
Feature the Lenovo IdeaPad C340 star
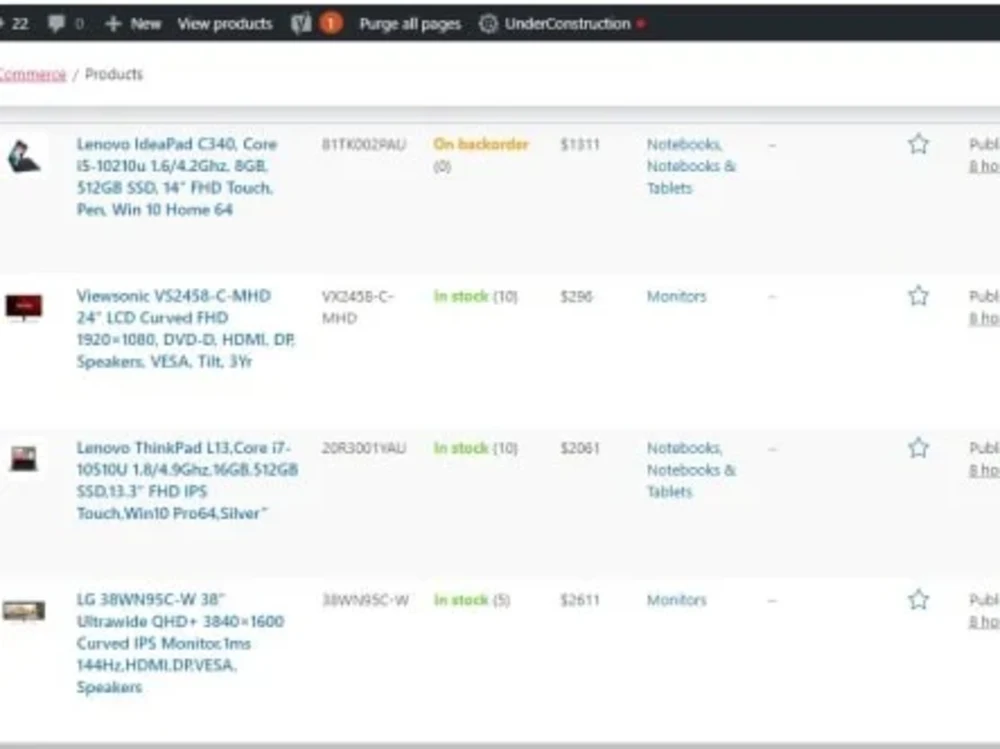coord(918,144)
